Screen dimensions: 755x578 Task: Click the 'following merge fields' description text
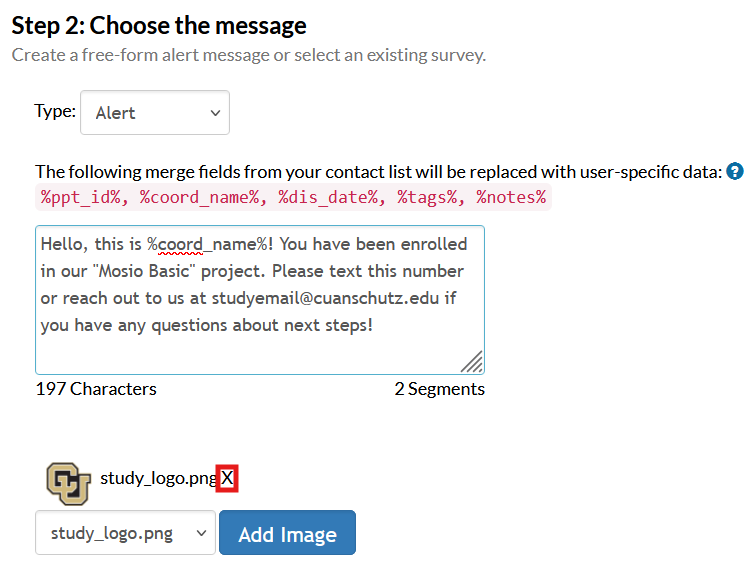tap(378, 172)
